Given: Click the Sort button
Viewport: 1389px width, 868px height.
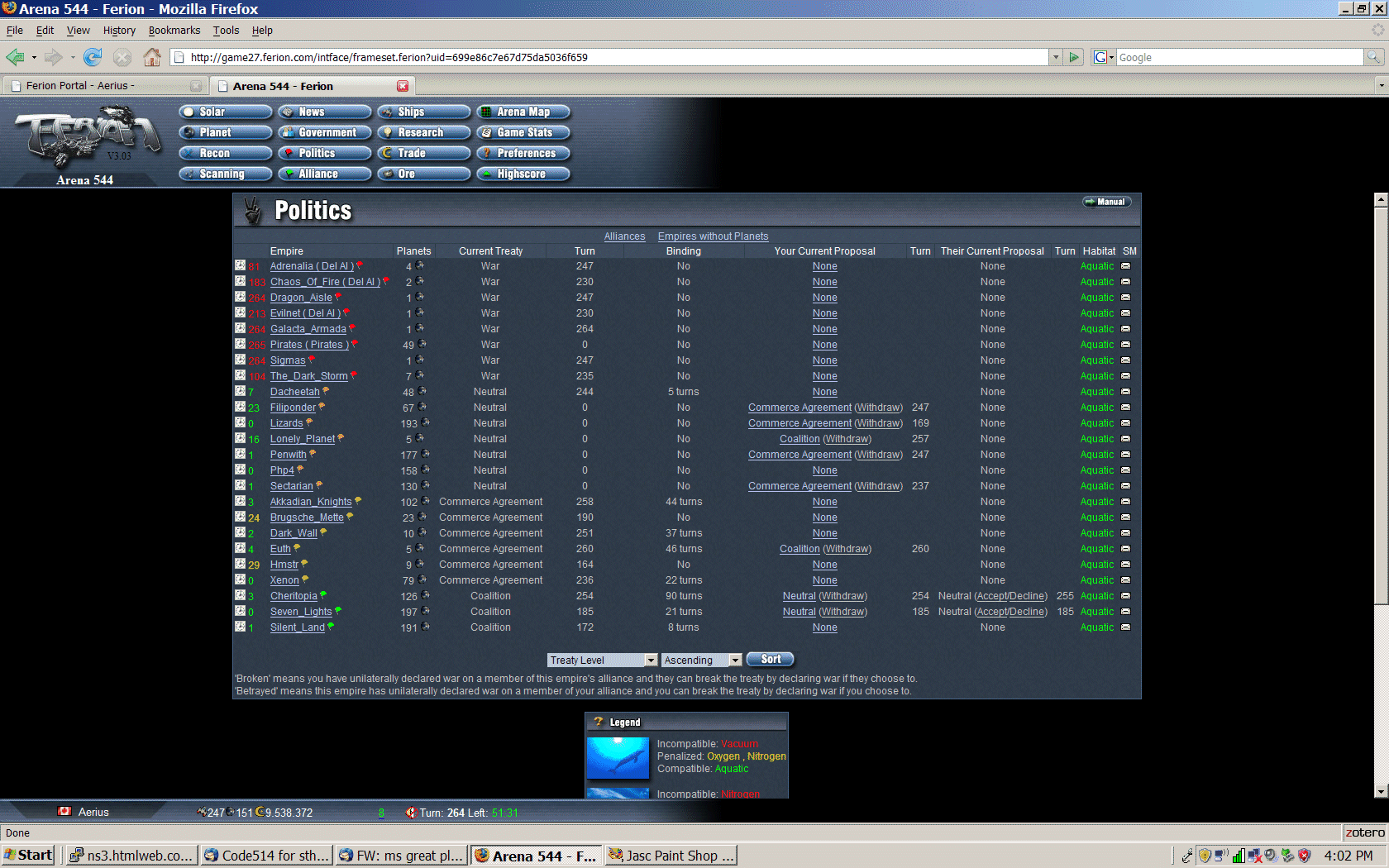Looking at the screenshot, I should [x=770, y=659].
